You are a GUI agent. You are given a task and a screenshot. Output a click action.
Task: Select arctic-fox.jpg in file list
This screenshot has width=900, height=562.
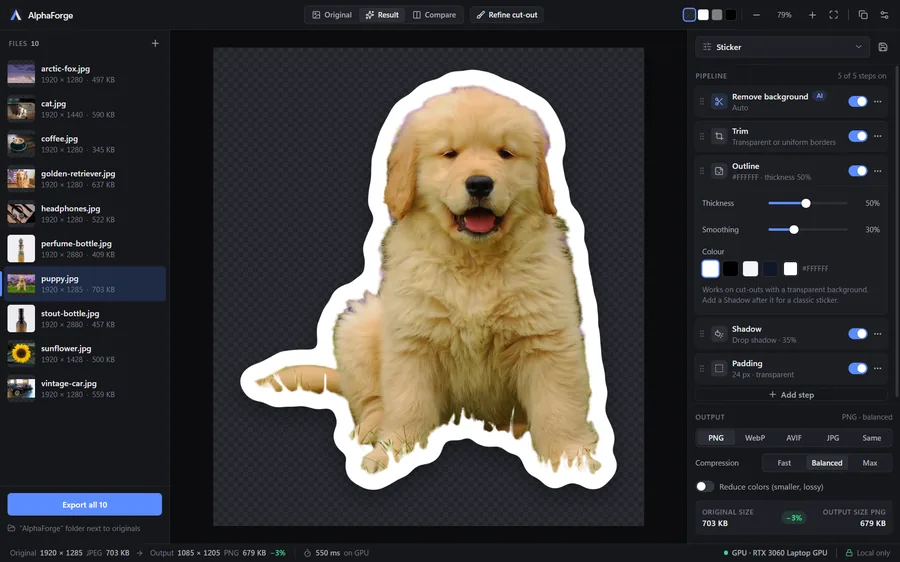[85, 73]
